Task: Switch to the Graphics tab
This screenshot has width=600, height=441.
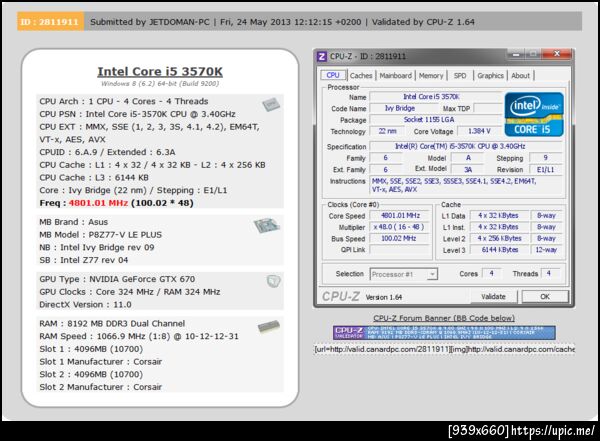Action: pyautogui.click(x=490, y=76)
